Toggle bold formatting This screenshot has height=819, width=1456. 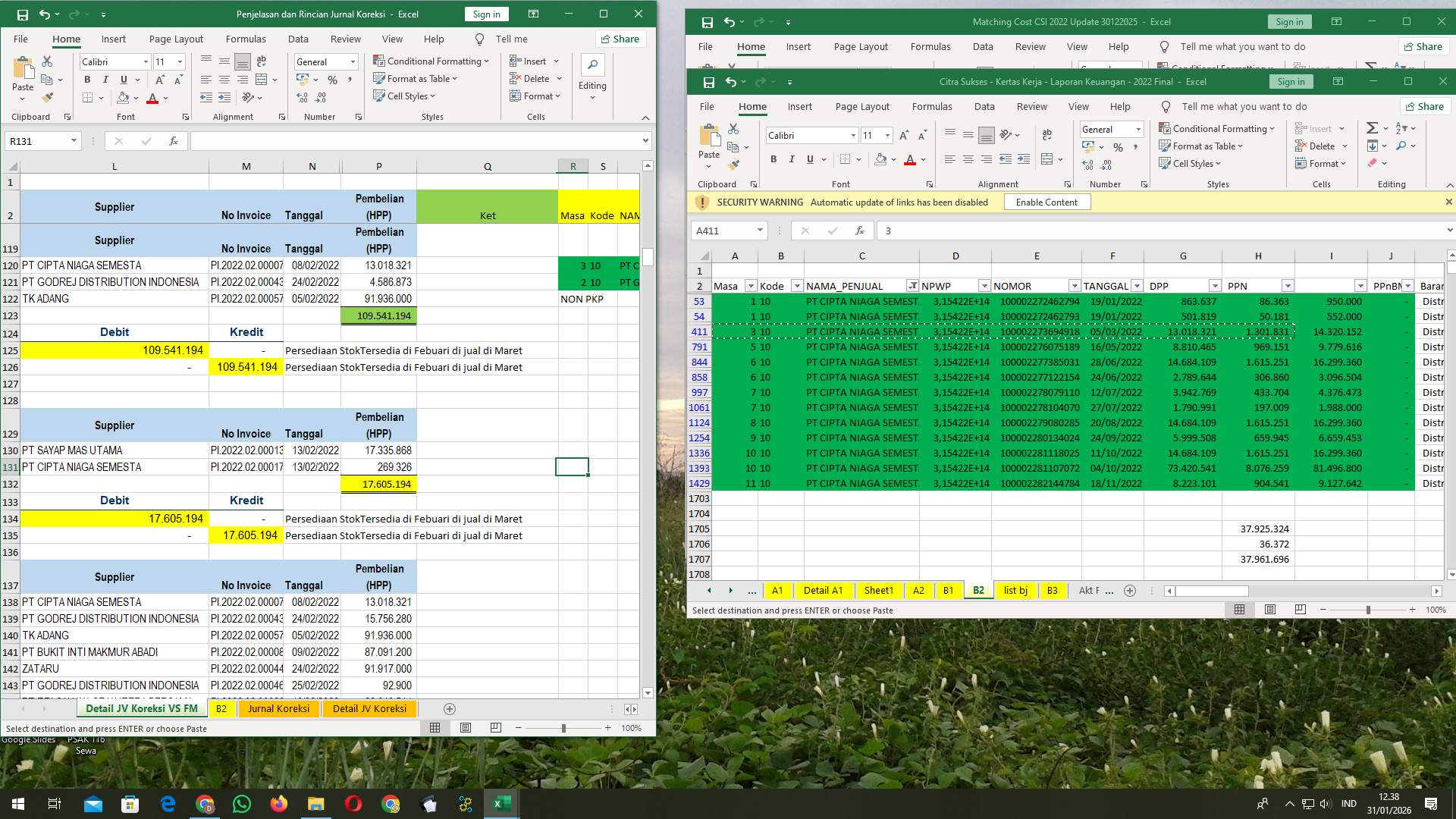pyautogui.click(x=773, y=159)
